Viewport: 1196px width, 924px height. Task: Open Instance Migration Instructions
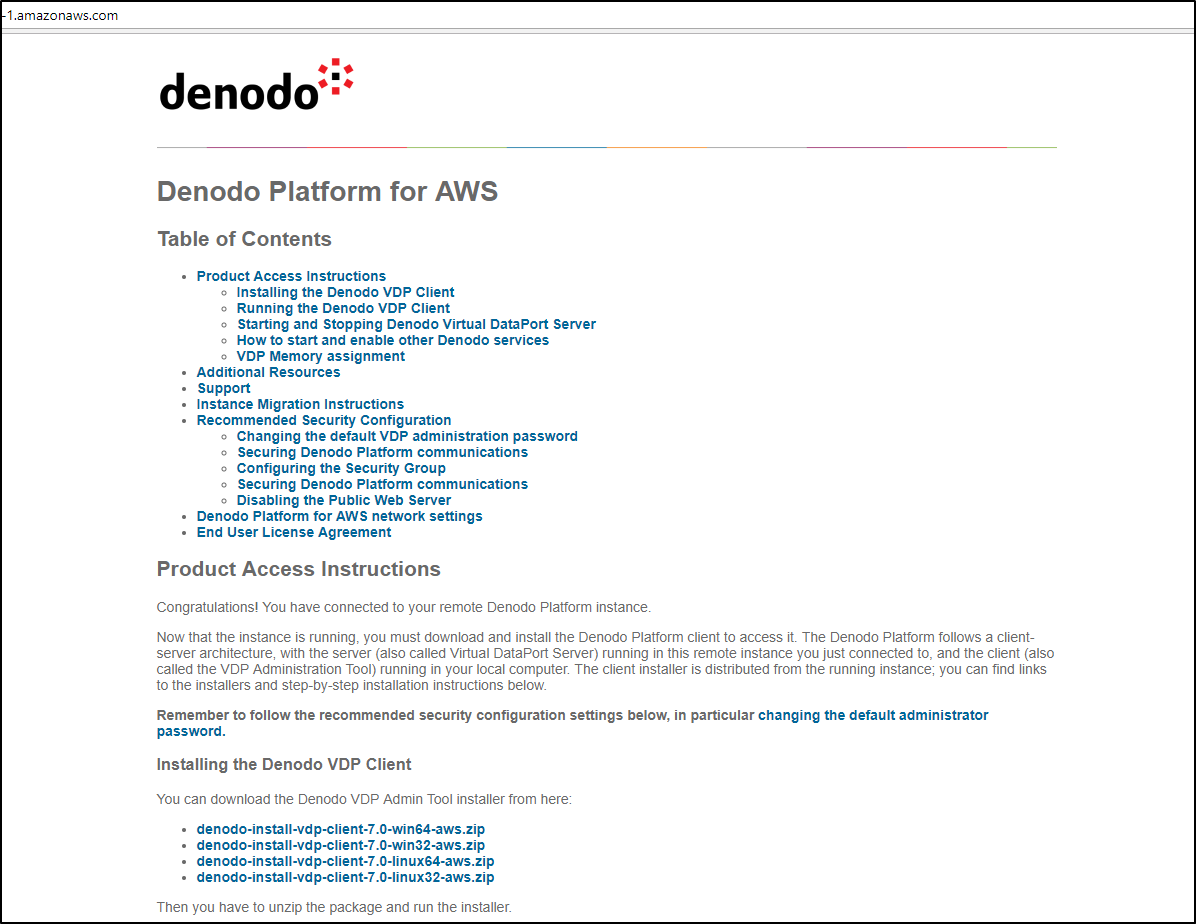point(300,404)
